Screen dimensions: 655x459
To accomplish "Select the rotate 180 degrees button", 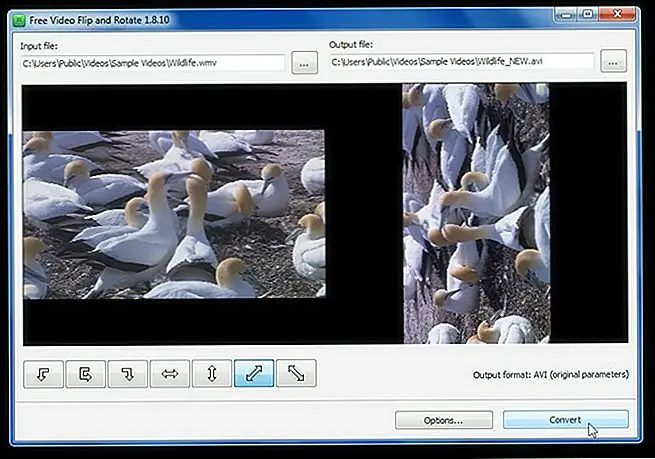I will pyautogui.click(x=85, y=375).
